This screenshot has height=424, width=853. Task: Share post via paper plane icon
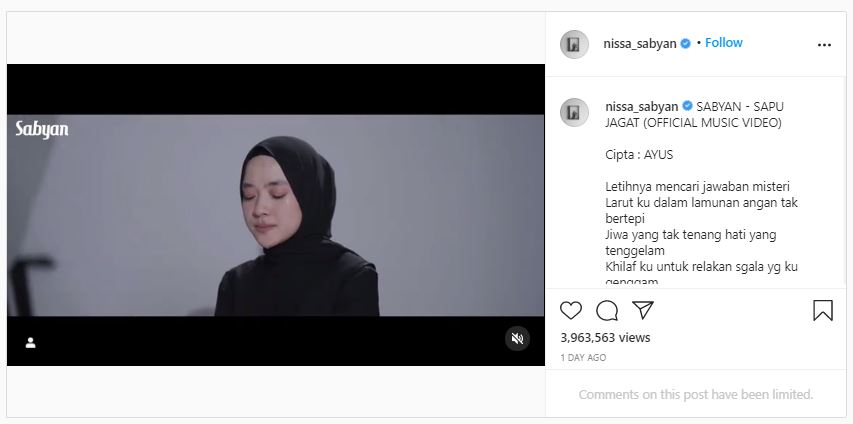tap(642, 310)
